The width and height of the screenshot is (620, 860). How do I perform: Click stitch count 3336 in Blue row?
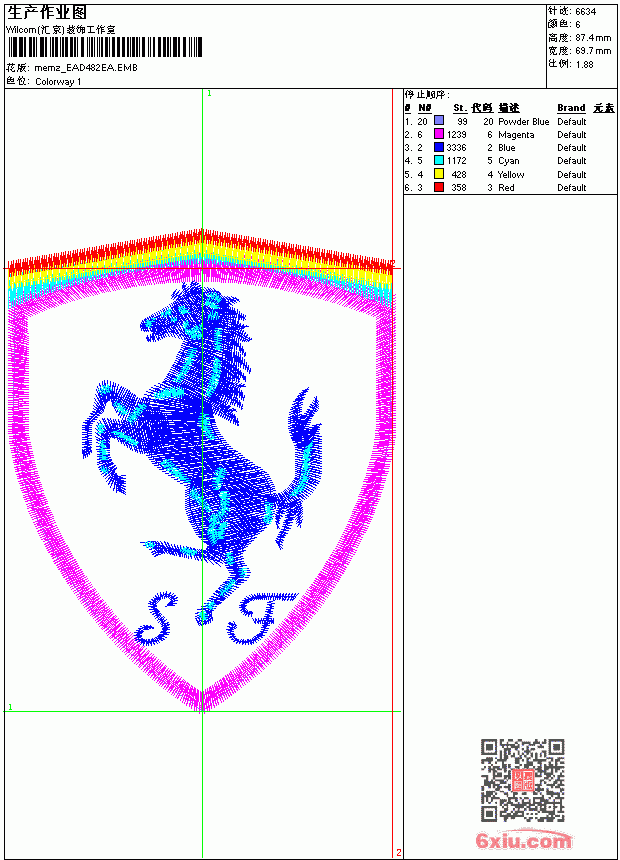456,148
